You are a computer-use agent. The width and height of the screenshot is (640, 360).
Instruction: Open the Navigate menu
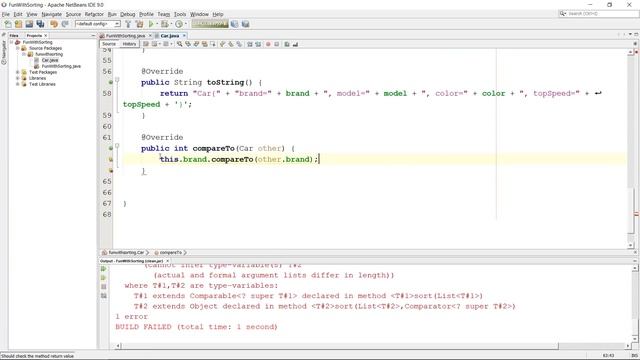[51, 14]
